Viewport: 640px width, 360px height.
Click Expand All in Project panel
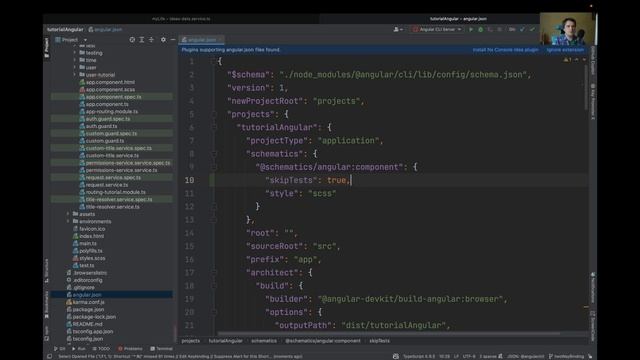click(142, 40)
